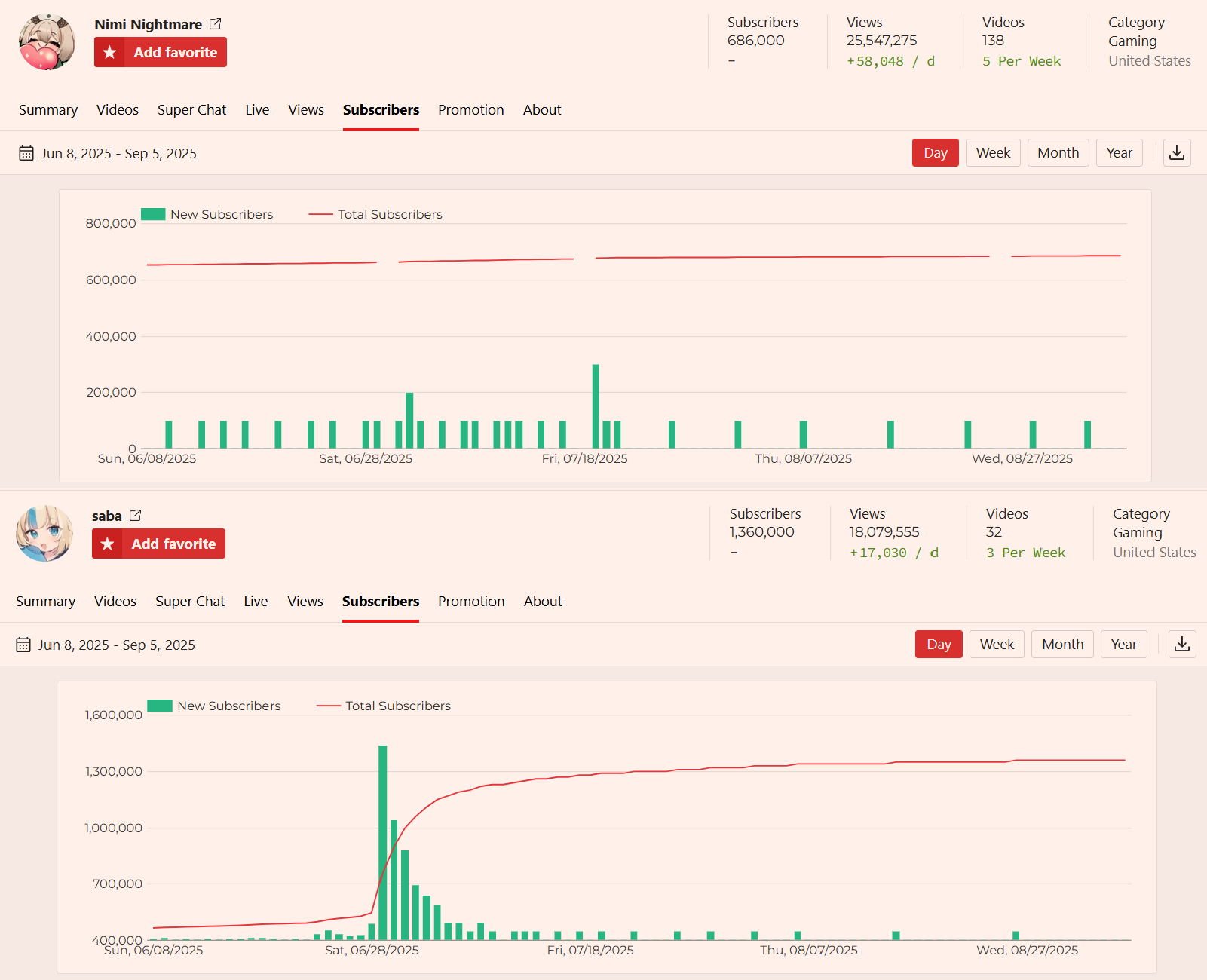Select Day granularity for Nimi Nightmare chart
Image resolution: width=1207 pixels, height=980 pixels.
(x=936, y=153)
